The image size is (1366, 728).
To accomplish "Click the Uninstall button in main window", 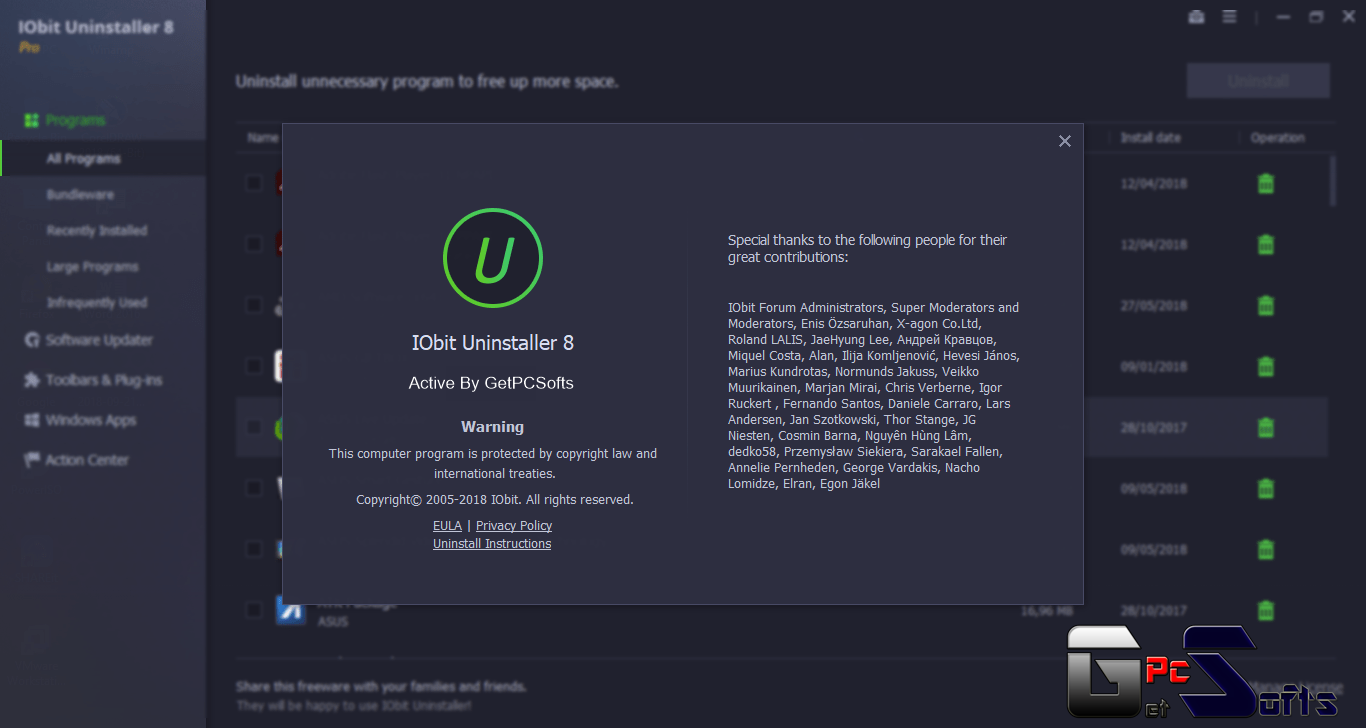I will click(1258, 81).
